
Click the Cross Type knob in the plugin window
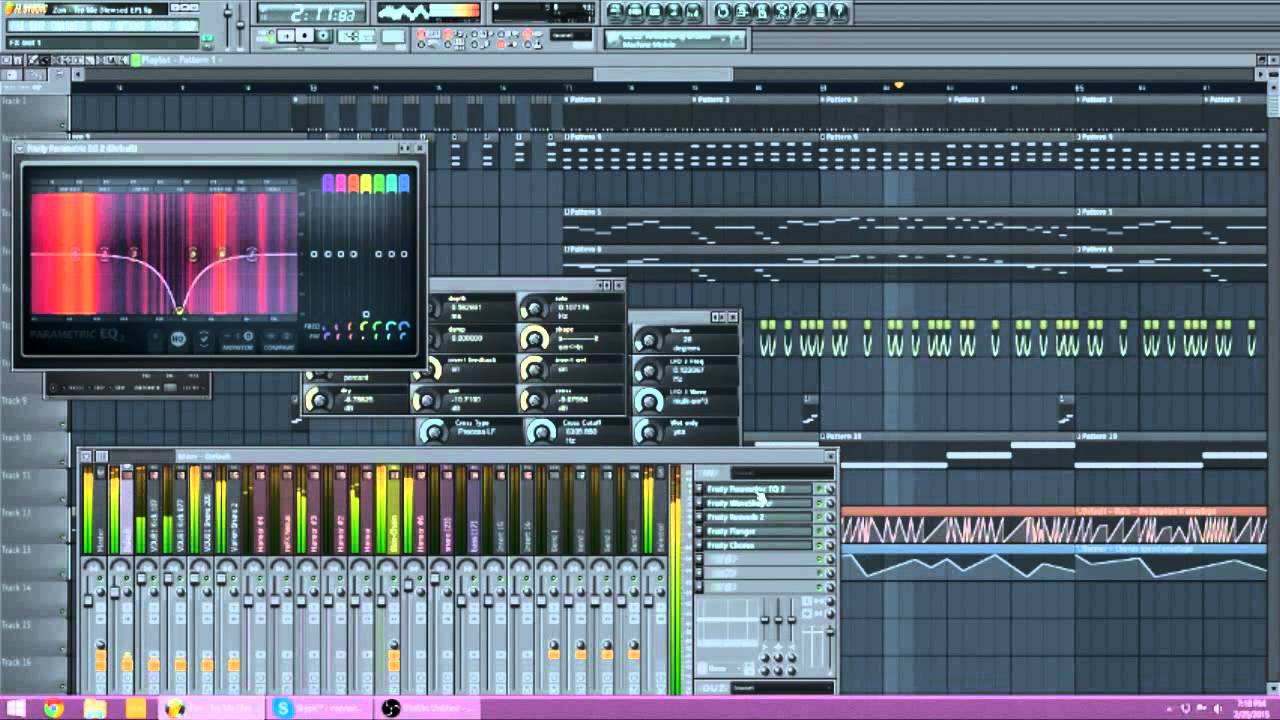pyautogui.click(x=433, y=431)
